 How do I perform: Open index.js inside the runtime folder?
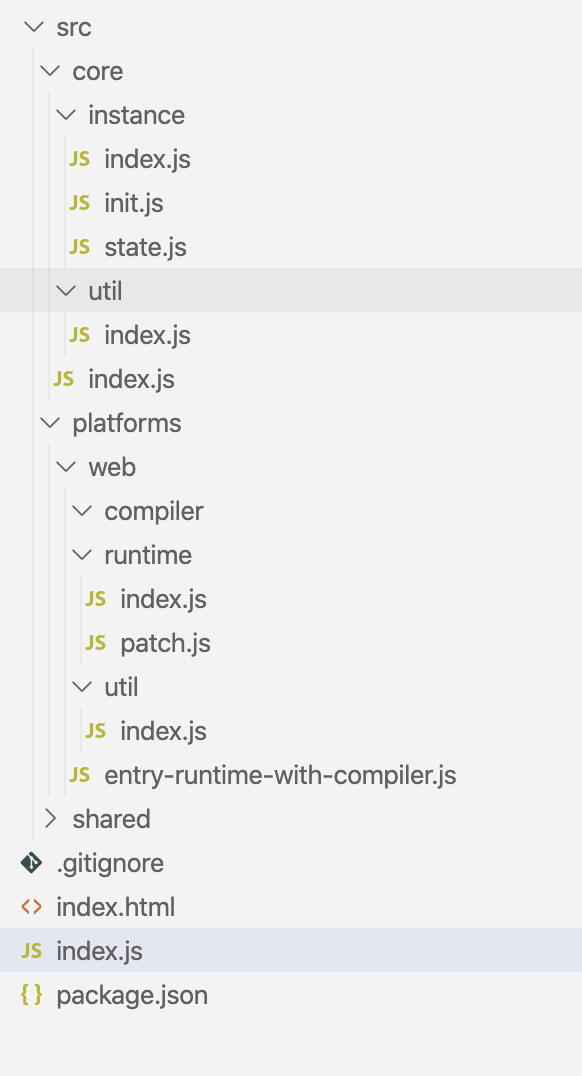(x=291, y=598)
